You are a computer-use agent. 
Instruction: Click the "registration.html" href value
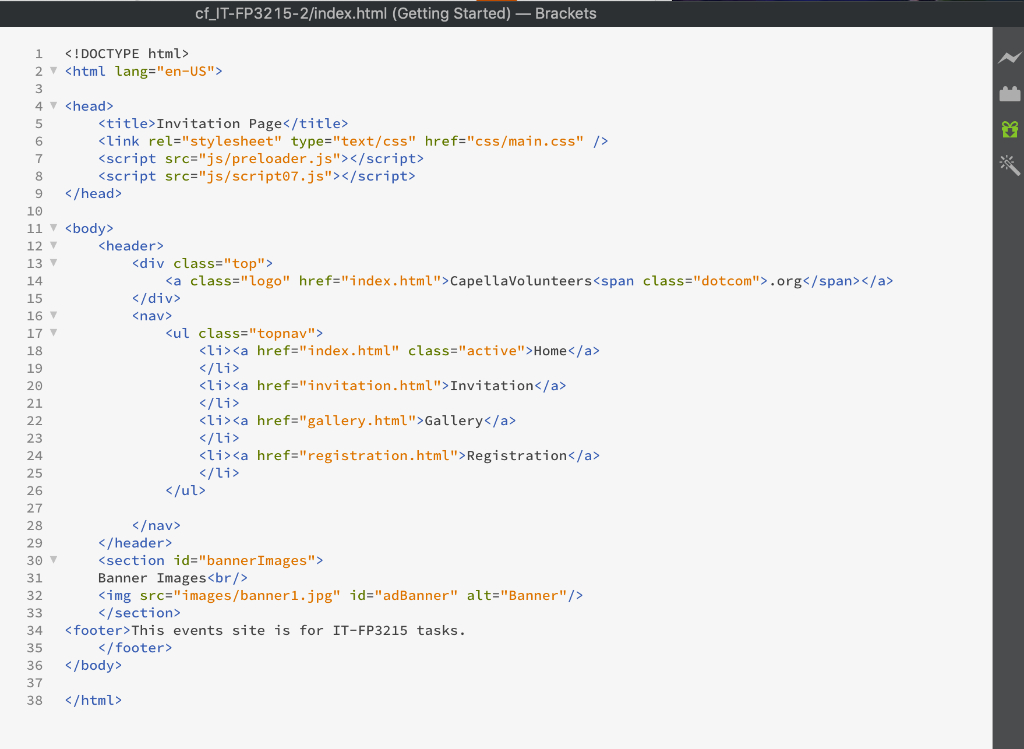pos(378,456)
